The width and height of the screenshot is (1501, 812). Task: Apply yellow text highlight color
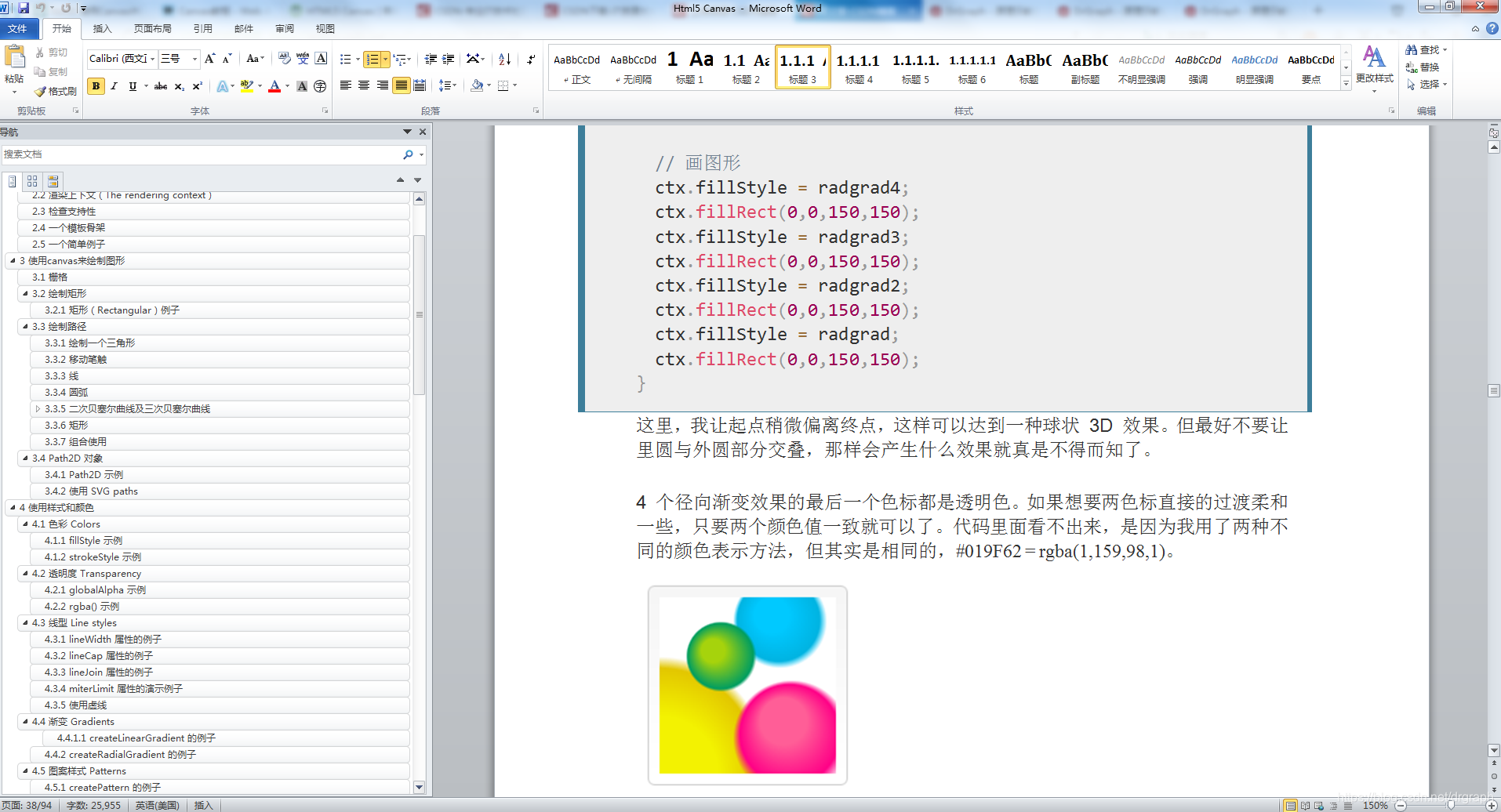[247, 86]
